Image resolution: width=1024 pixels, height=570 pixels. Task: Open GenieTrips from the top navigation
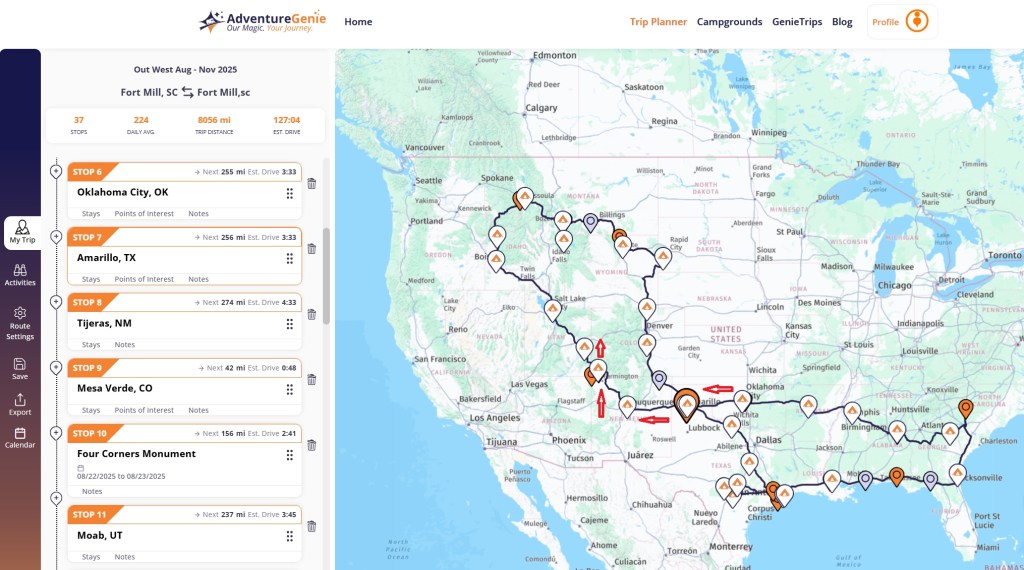click(x=797, y=22)
